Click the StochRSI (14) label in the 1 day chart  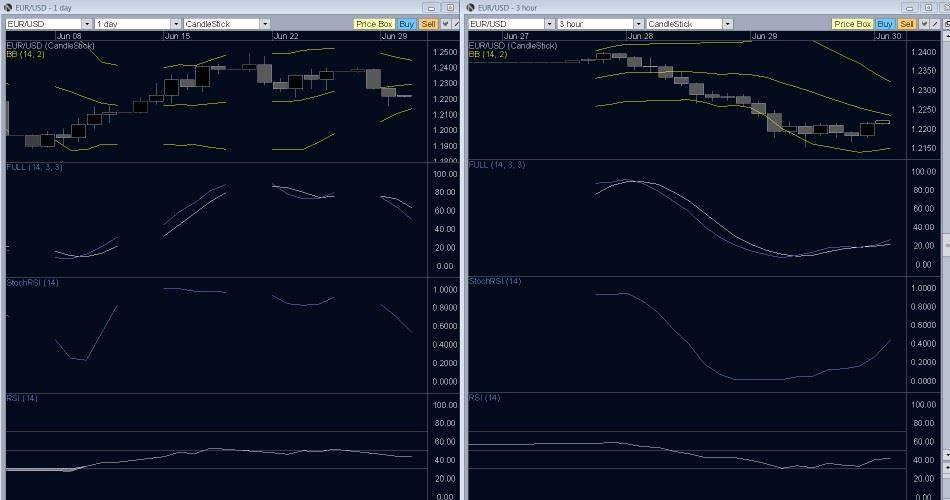coord(32,282)
